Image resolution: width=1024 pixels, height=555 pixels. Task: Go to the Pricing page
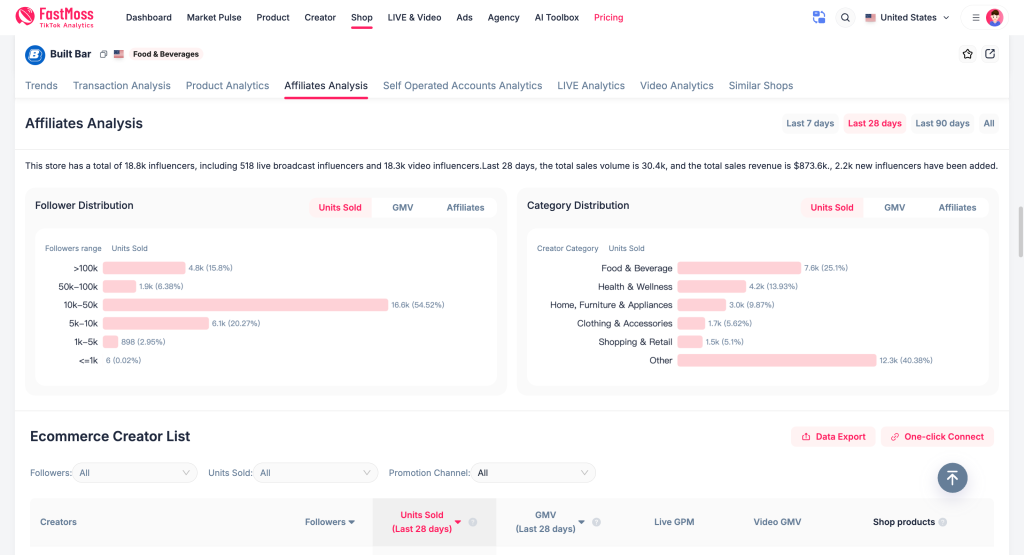609,18
